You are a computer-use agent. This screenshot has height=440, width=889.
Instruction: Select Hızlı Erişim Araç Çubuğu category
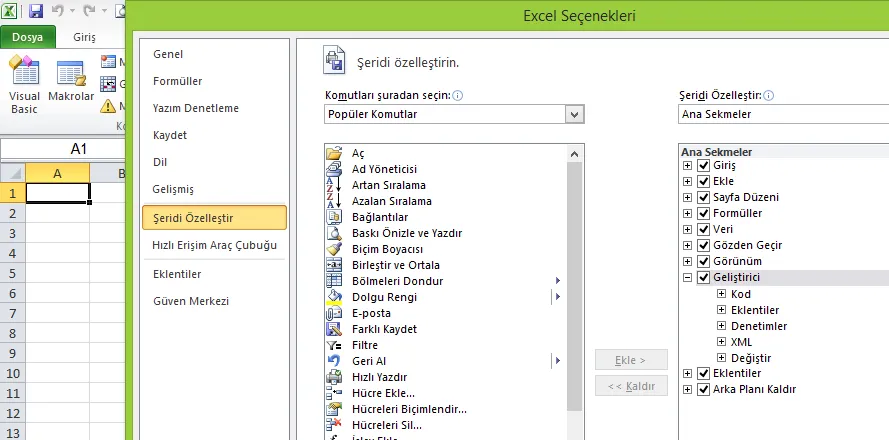[214, 245]
